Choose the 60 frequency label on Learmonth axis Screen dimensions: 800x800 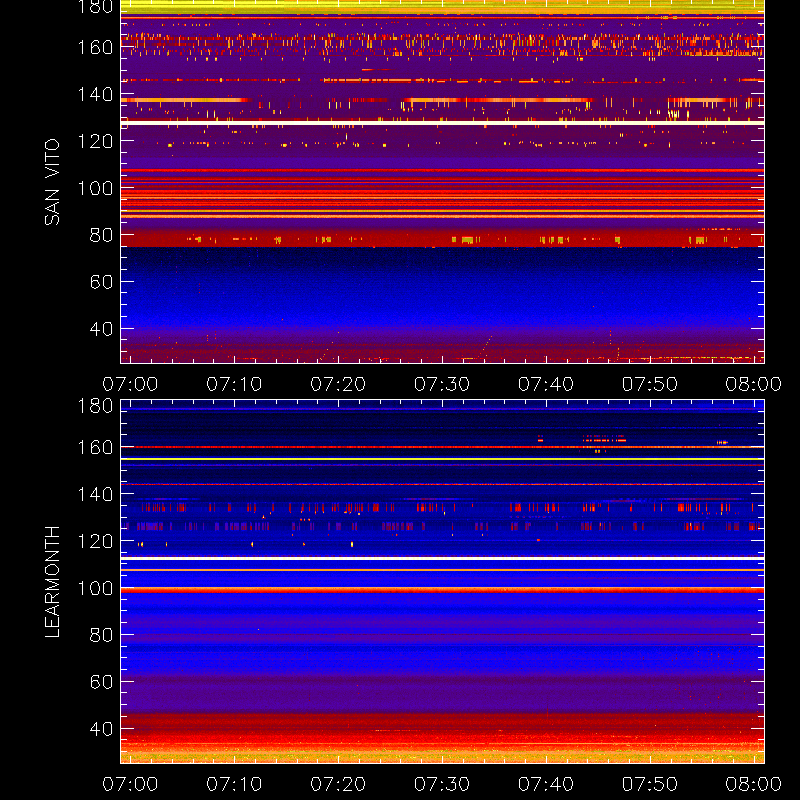pyautogui.click(x=101, y=682)
